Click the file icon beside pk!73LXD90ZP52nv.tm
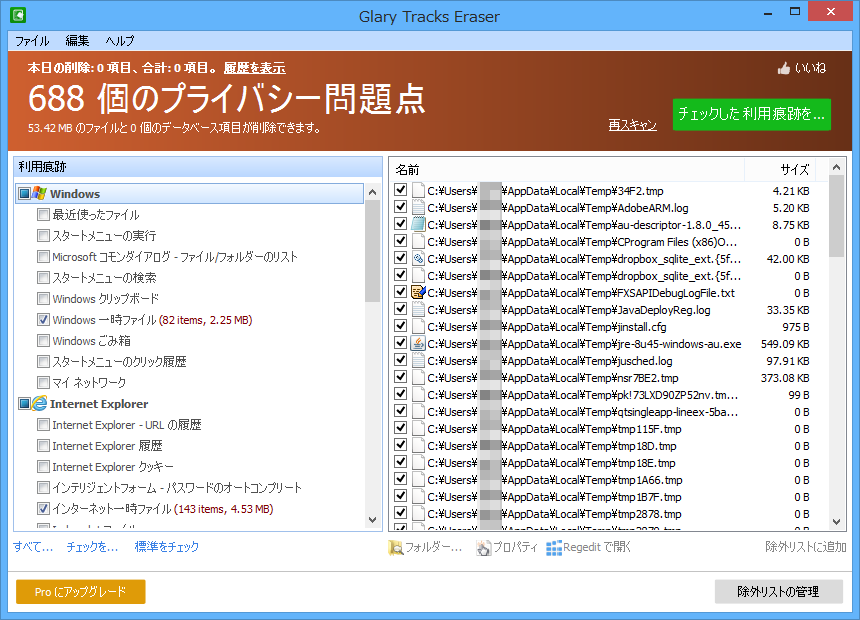Viewport: 860px width, 620px height. pyautogui.click(x=418, y=394)
